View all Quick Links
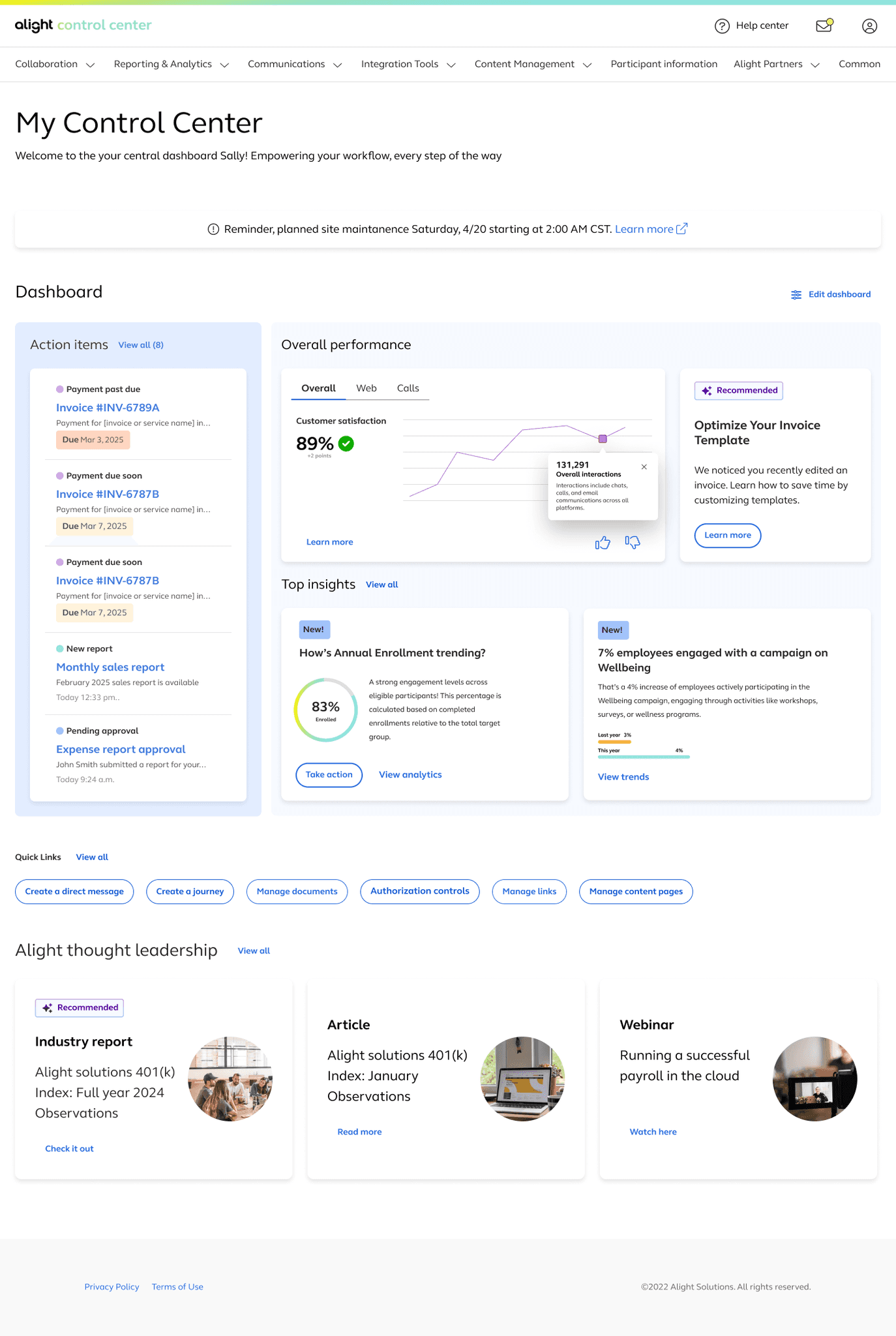This screenshot has width=896, height=1336. [92, 857]
